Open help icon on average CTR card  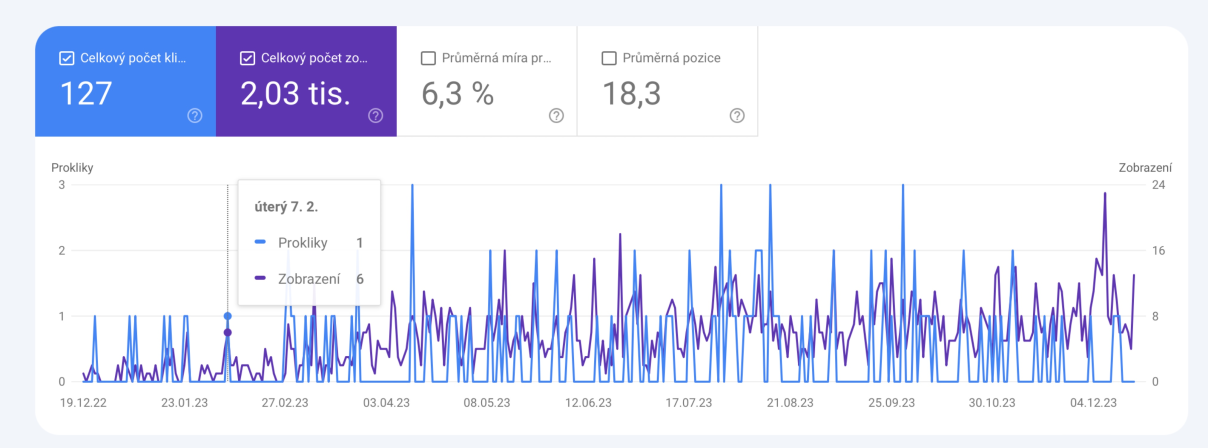(556, 116)
